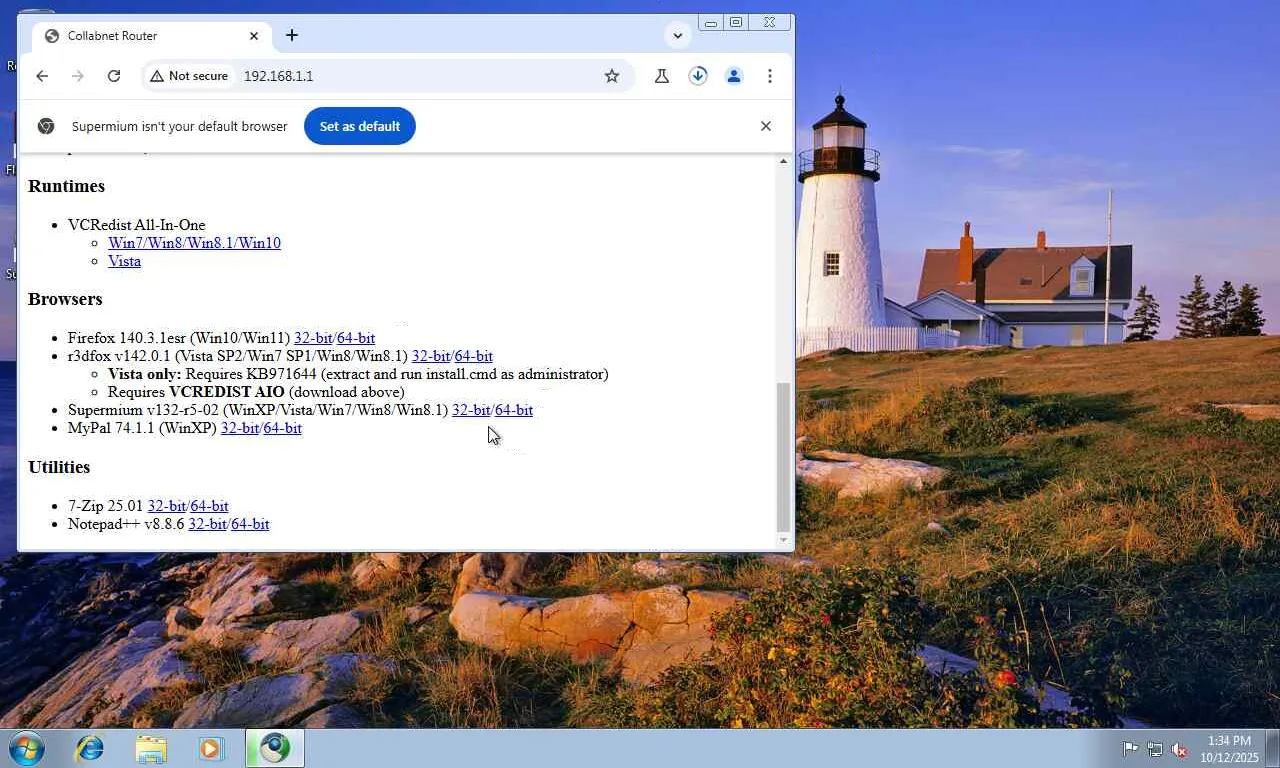
Task: Open the experiments flask icon
Action: 662,76
